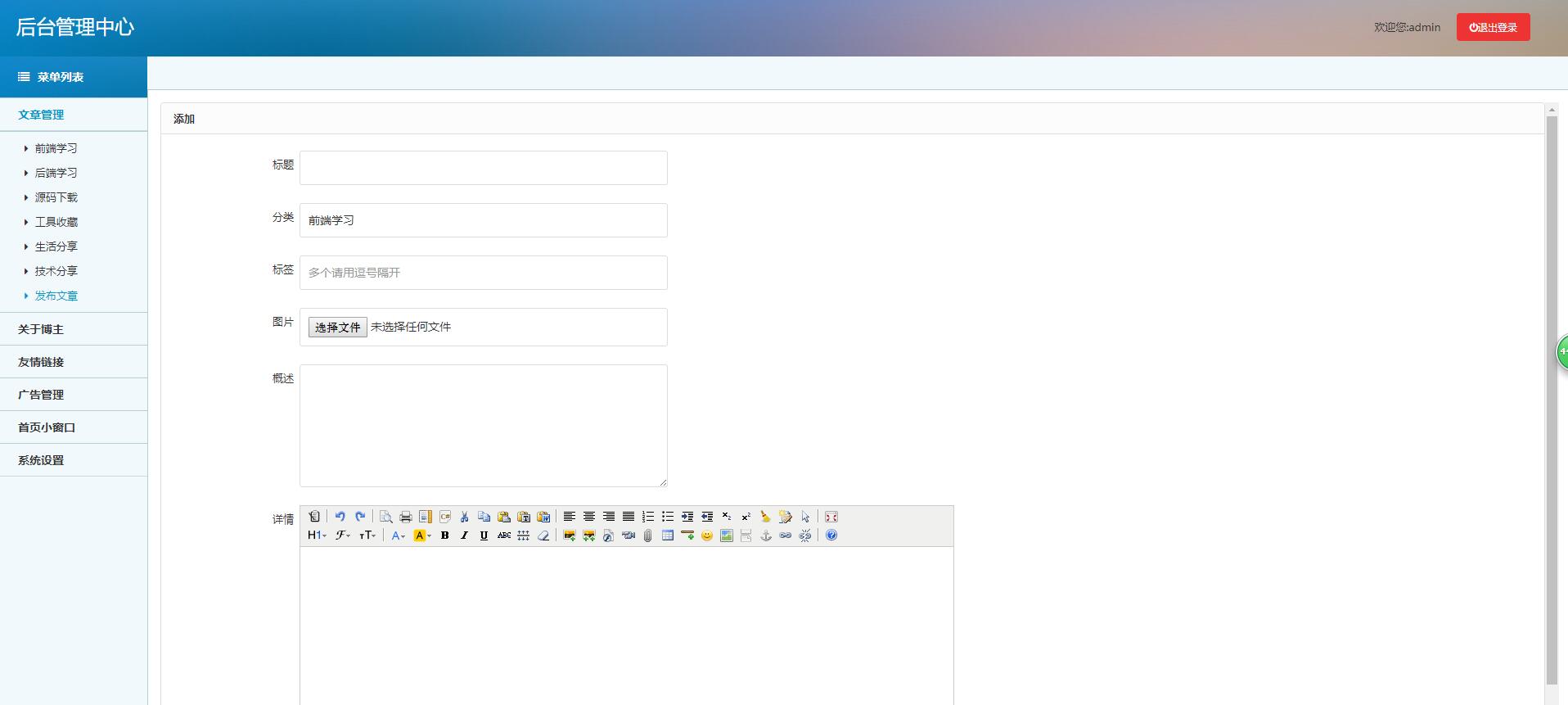The image size is (1568, 705).
Task: Open the 分类 category dropdown
Action: (483, 220)
